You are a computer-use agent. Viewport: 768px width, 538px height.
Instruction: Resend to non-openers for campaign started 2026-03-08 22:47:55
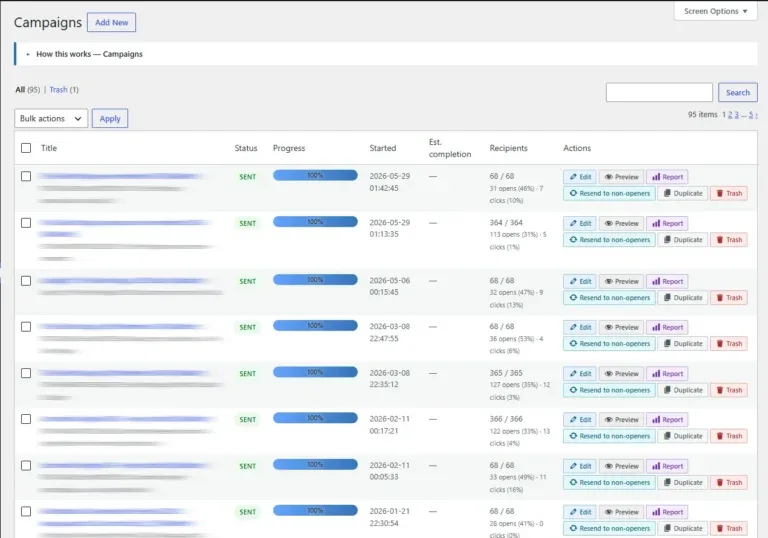click(609, 343)
